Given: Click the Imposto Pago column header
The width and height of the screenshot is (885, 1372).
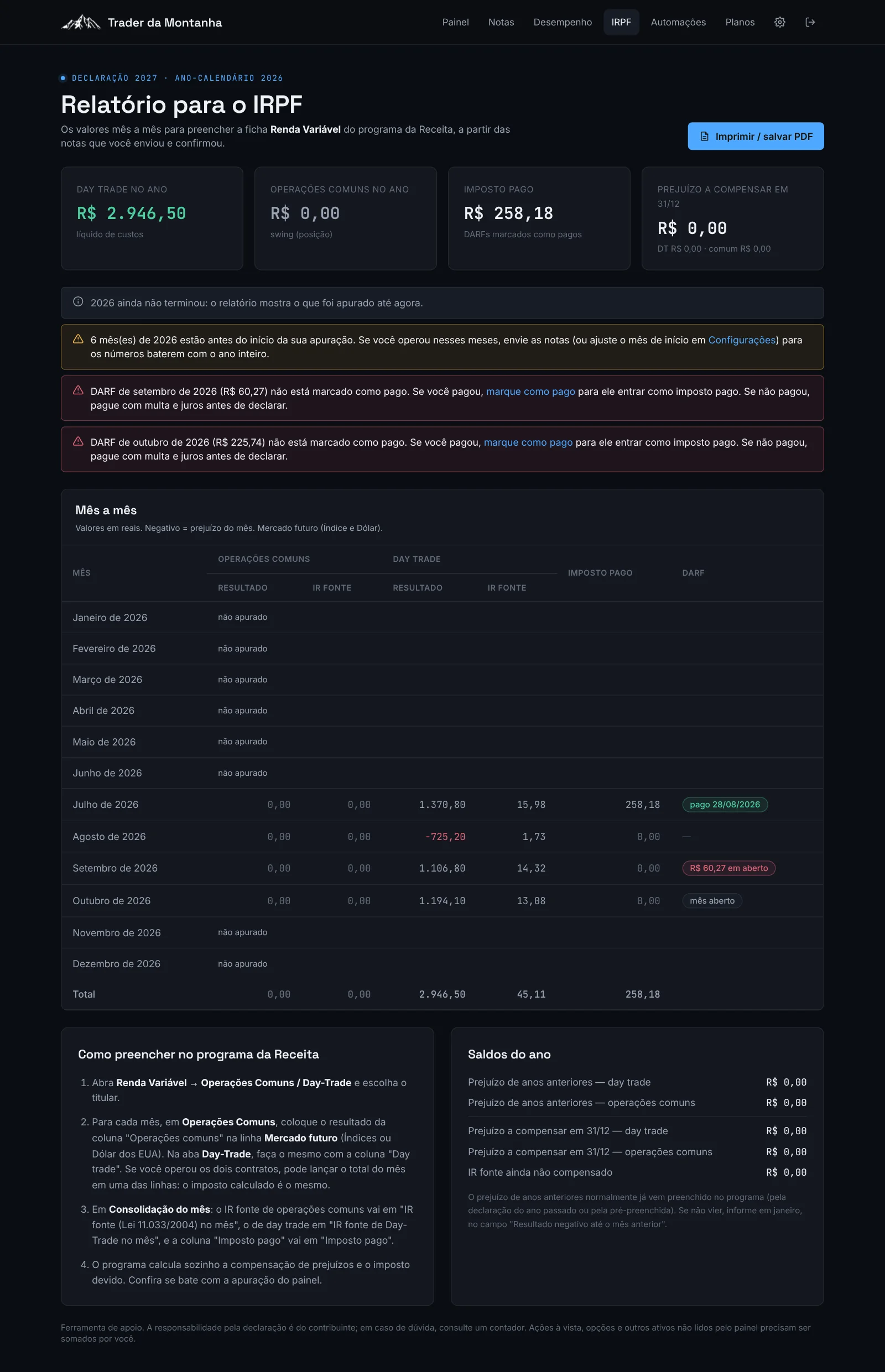Looking at the screenshot, I should point(600,573).
